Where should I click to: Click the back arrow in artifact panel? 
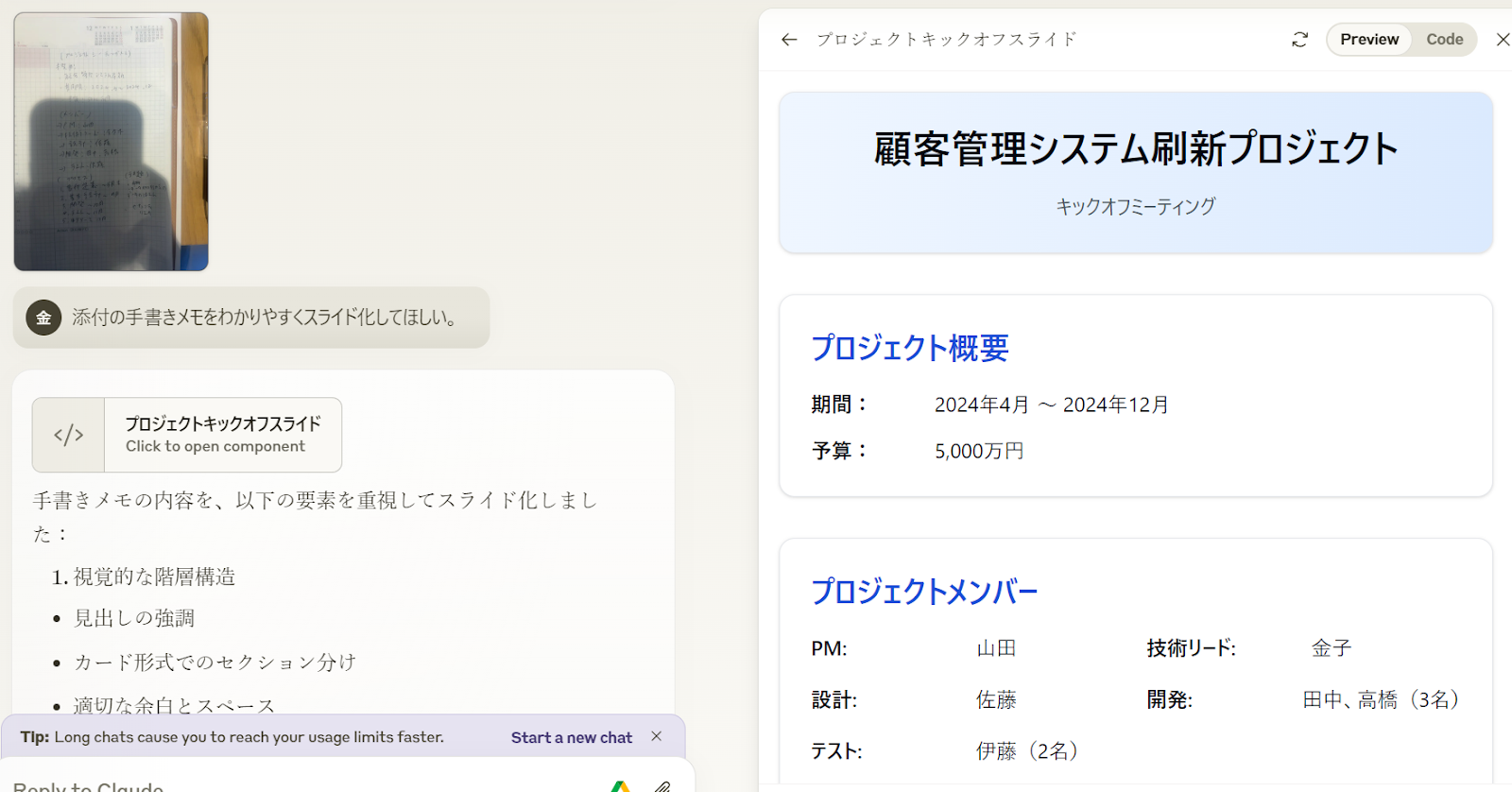click(x=789, y=40)
